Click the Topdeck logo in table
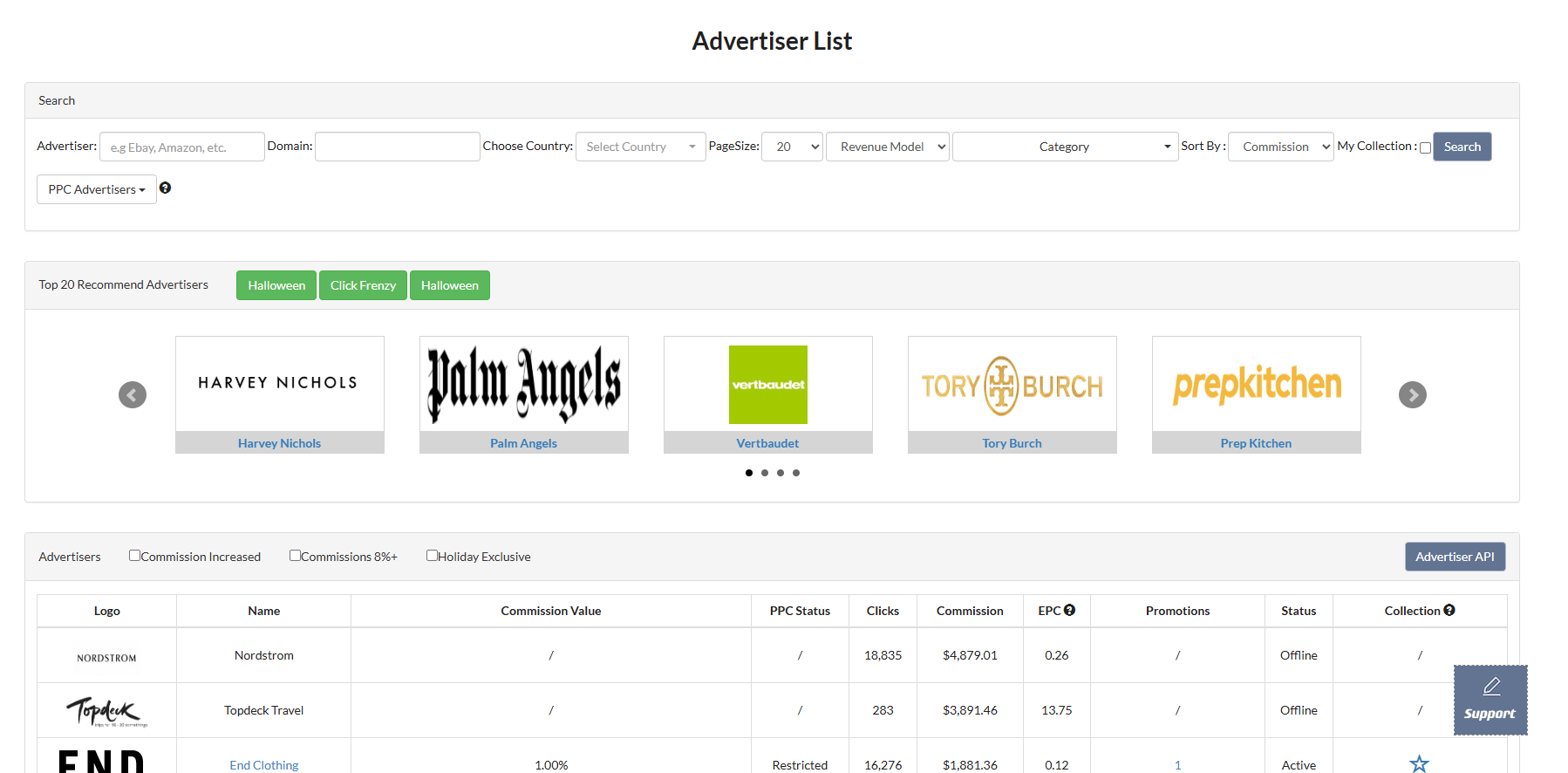Viewport: 1568px width, 773px height. pos(106,712)
